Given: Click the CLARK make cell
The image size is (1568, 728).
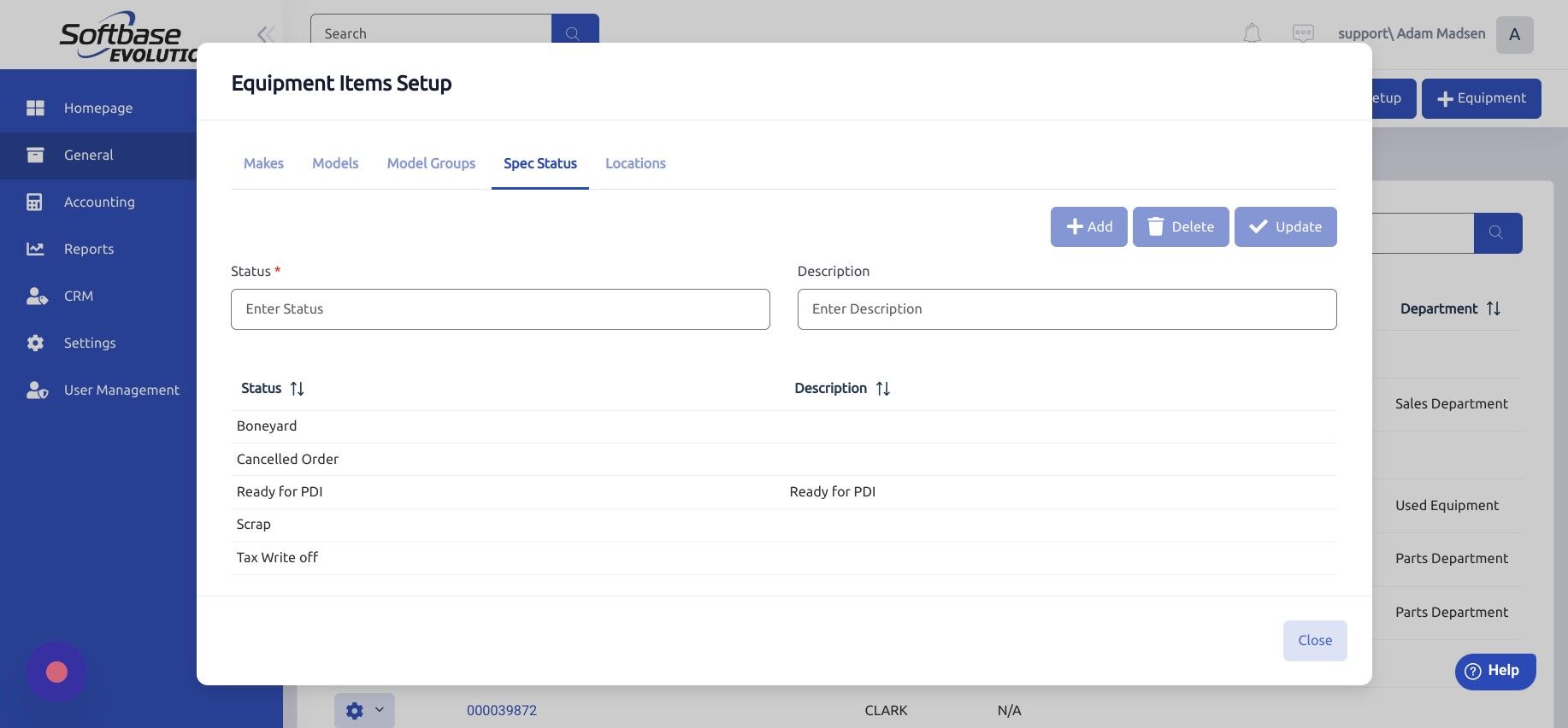Looking at the screenshot, I should pyautogui.click(x=886, y=710).
